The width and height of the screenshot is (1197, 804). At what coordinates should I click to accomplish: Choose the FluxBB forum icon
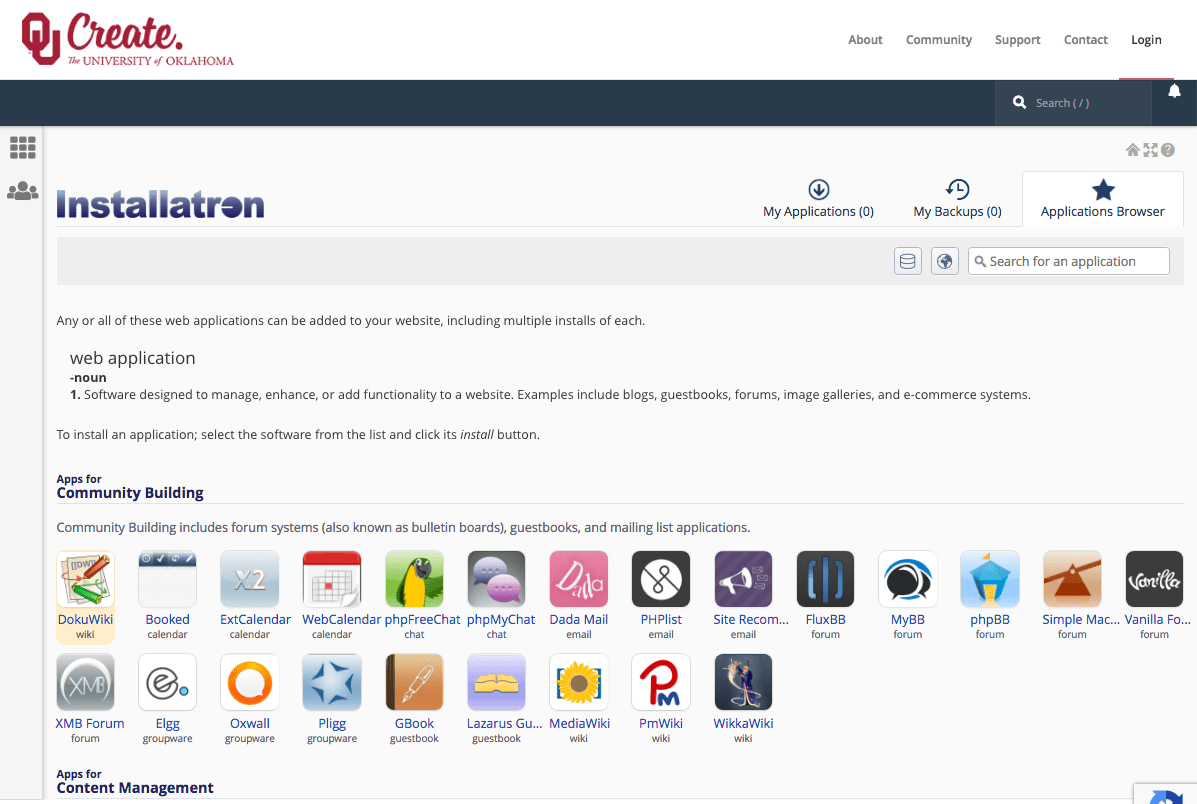click(x=825, y=579)
